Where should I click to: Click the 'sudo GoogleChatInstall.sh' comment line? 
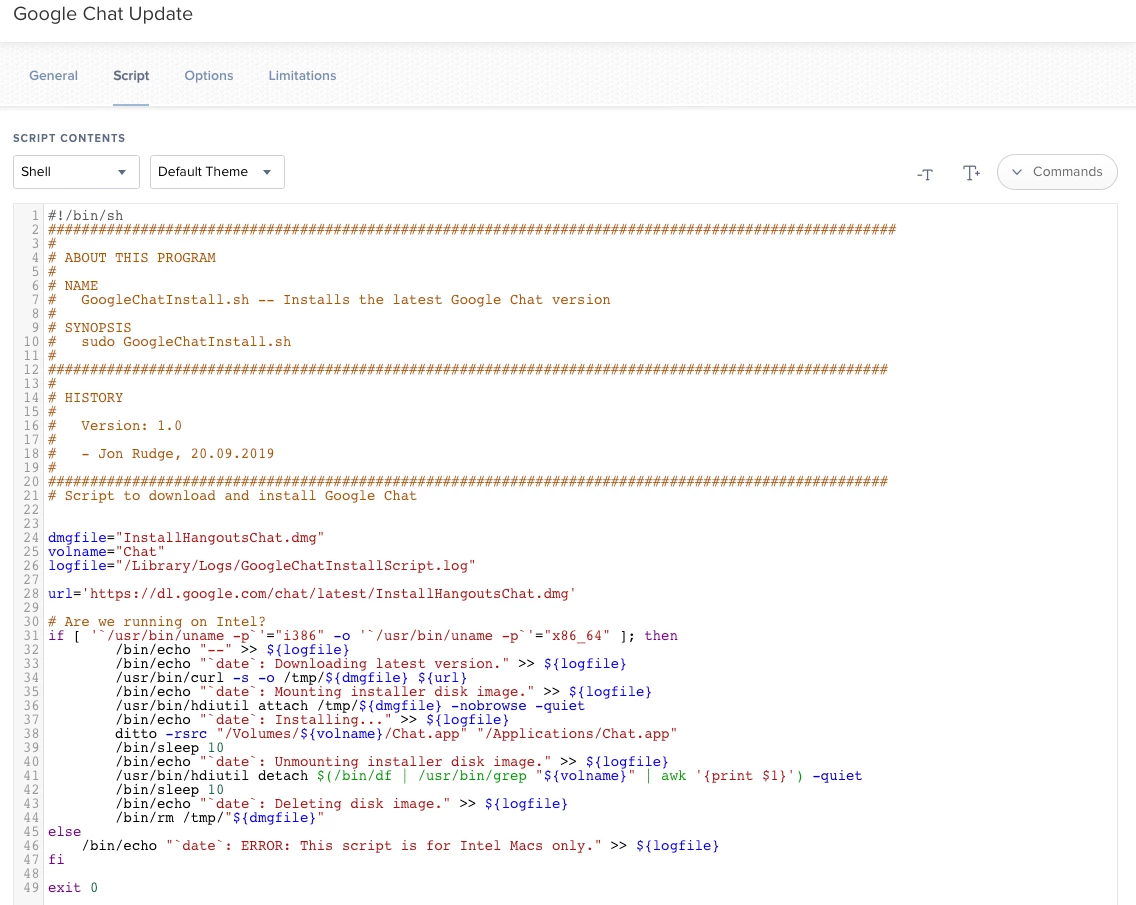tap(170, 341)
